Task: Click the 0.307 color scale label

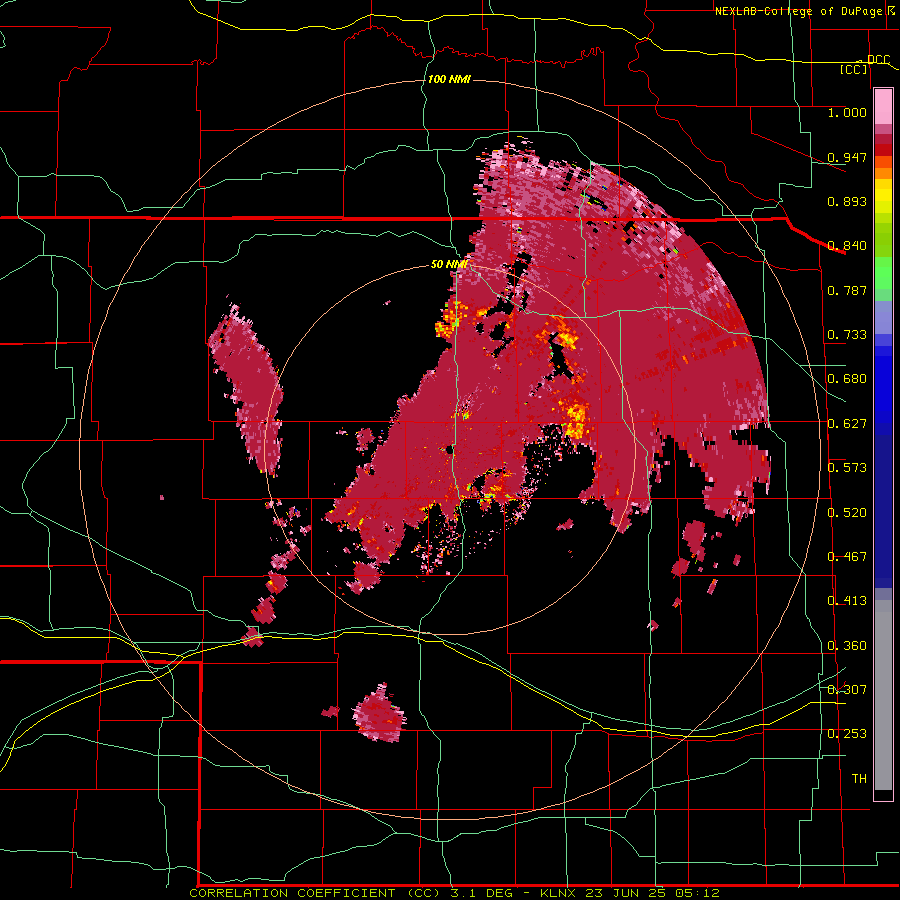Action: point(847,690)
